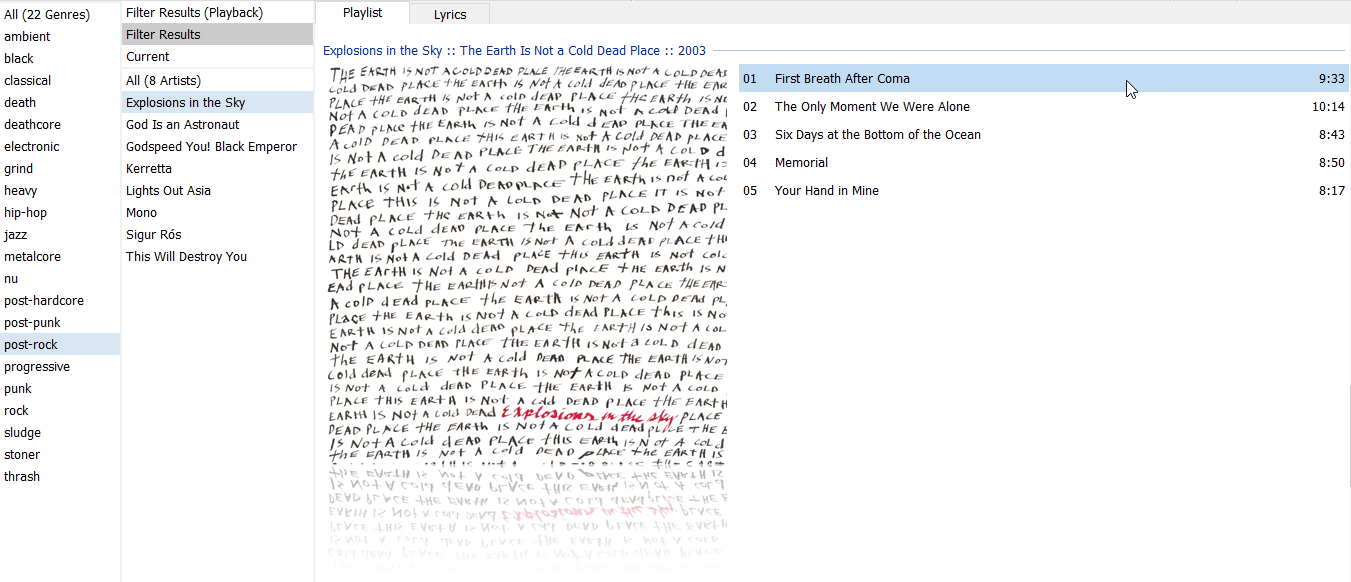Select track The Only Moment We Were Alone
Screen dimensions: 1351x582
click(x=872, y=107)
